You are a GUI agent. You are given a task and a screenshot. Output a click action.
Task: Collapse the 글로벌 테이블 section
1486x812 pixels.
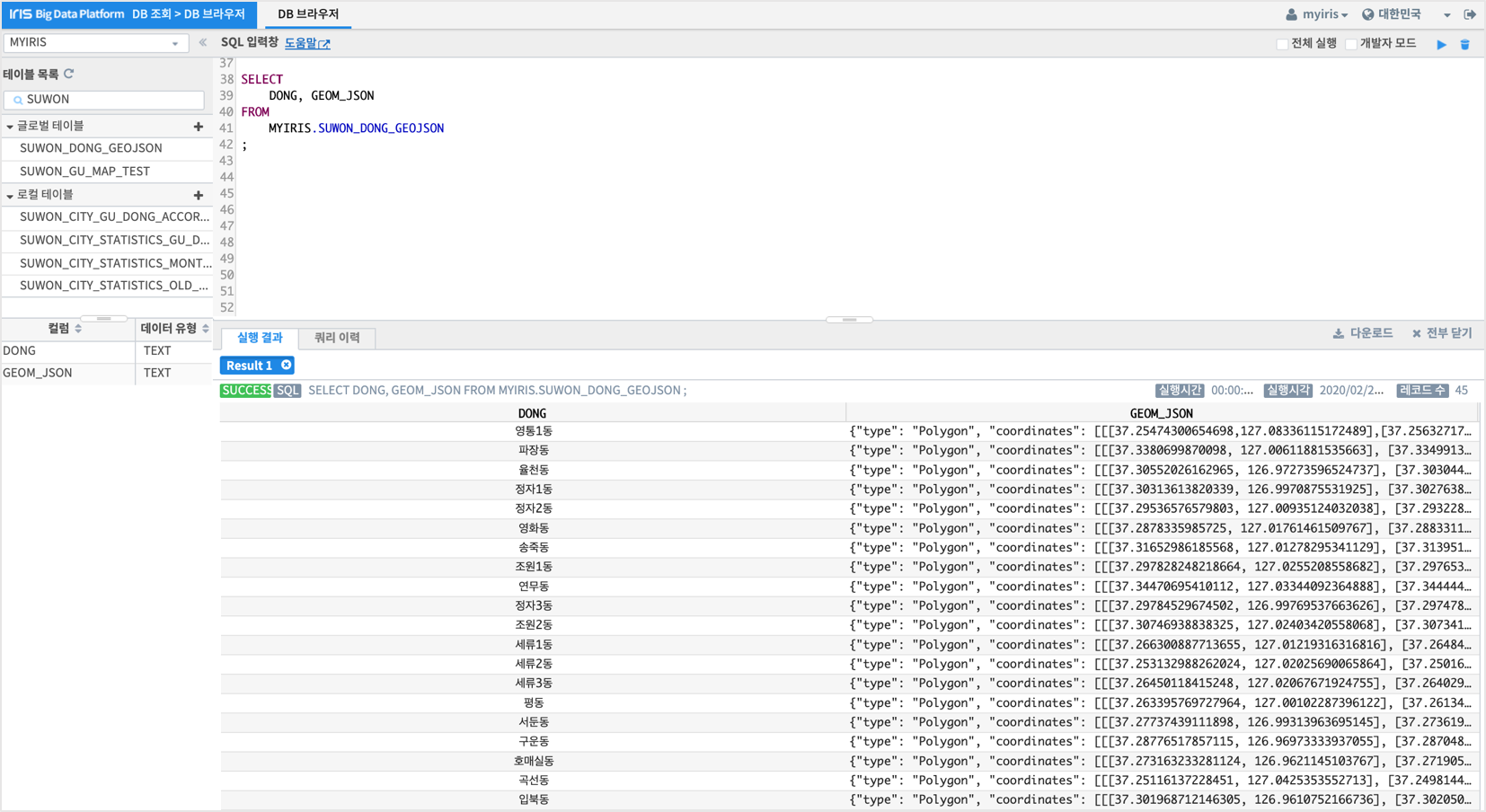[x=10, y=127]
